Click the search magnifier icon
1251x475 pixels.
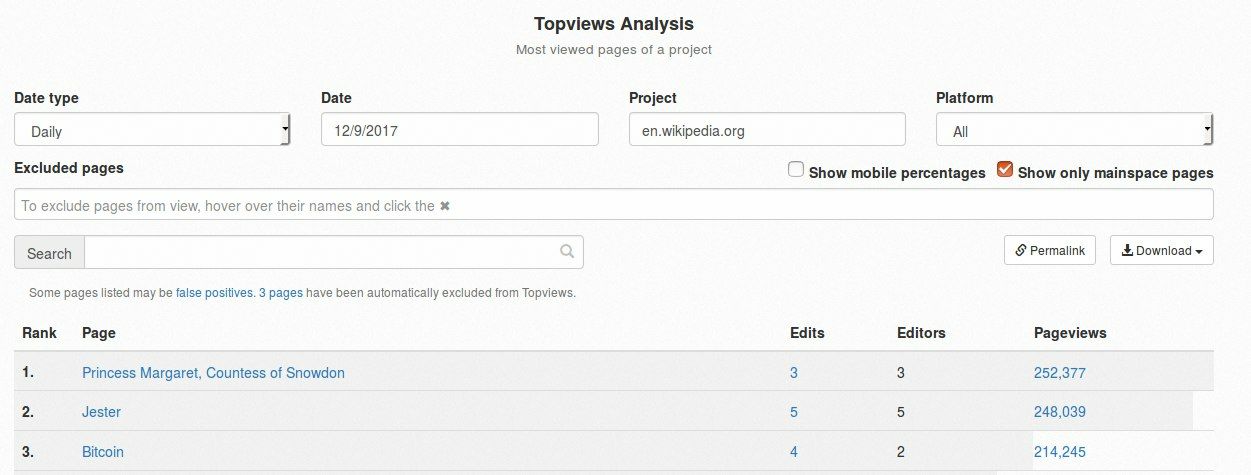click(567, 252)
